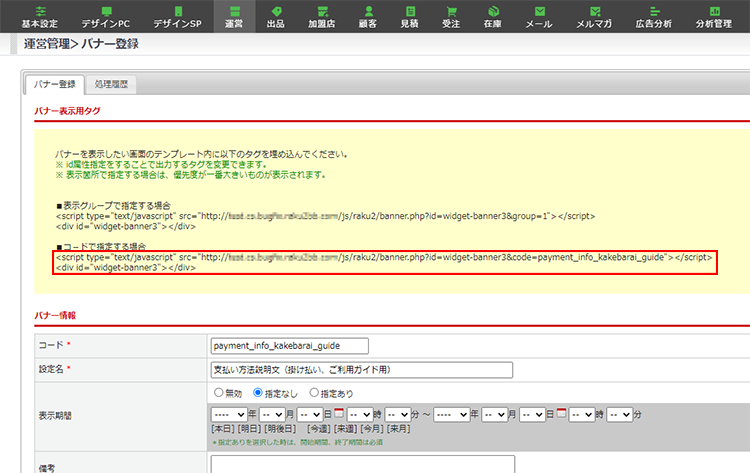The width and height of the screenshot is (750, 473).
Task: Open the start month dropdown
Action: pyautogui.click(x=272, y=413)
